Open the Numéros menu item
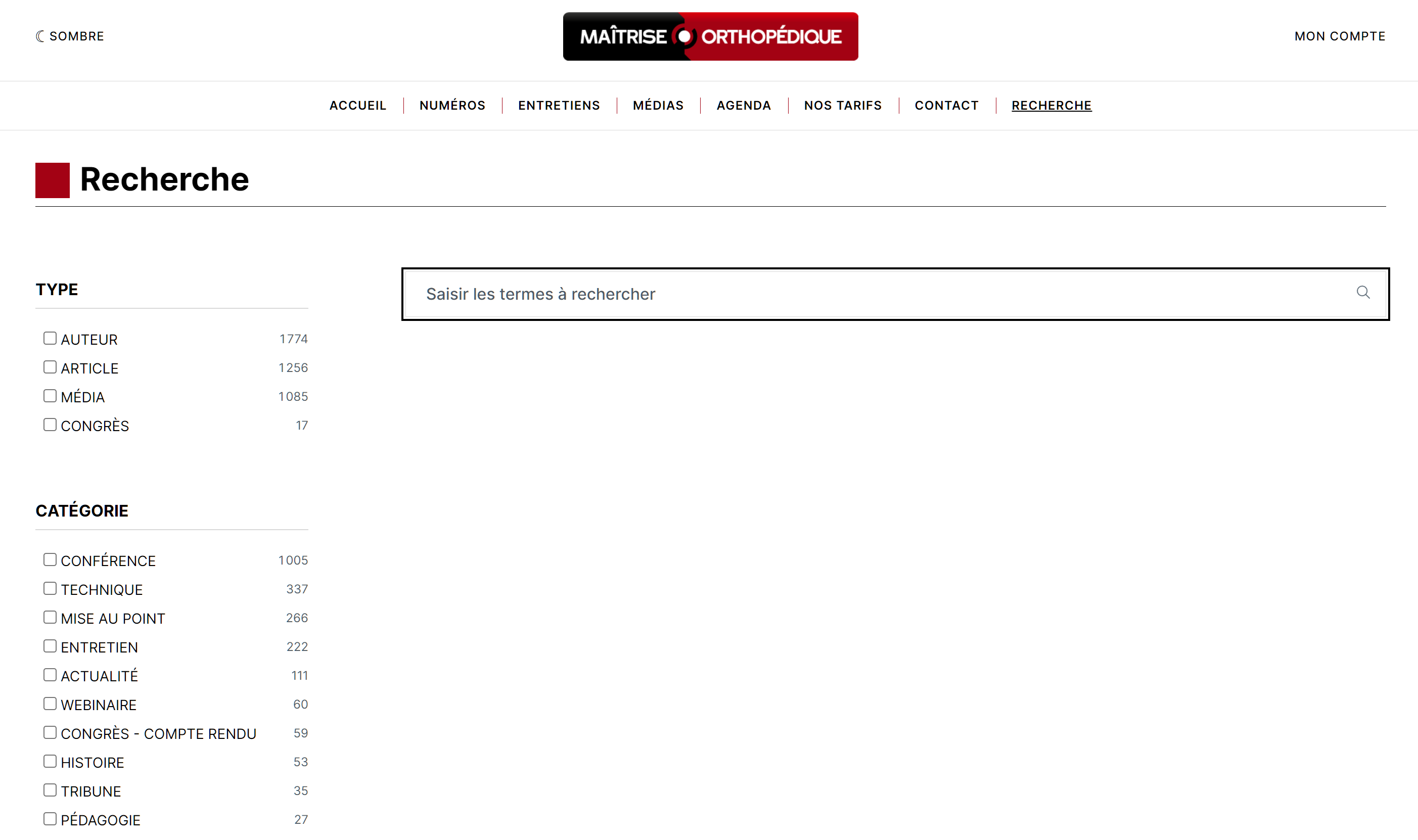The image size is (1418, 840). tap(452, 105)
